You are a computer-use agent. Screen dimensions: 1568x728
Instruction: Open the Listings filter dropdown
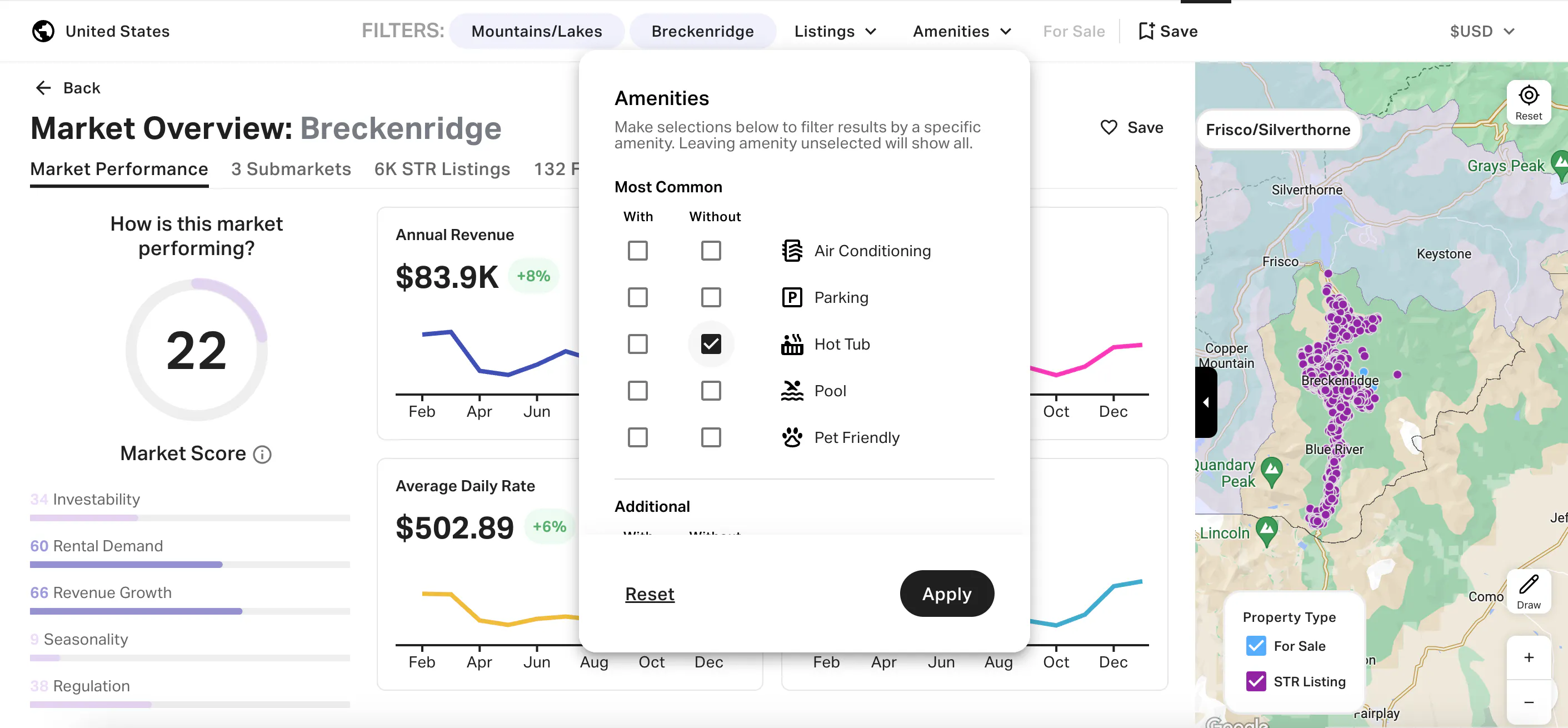pos(835,31)
